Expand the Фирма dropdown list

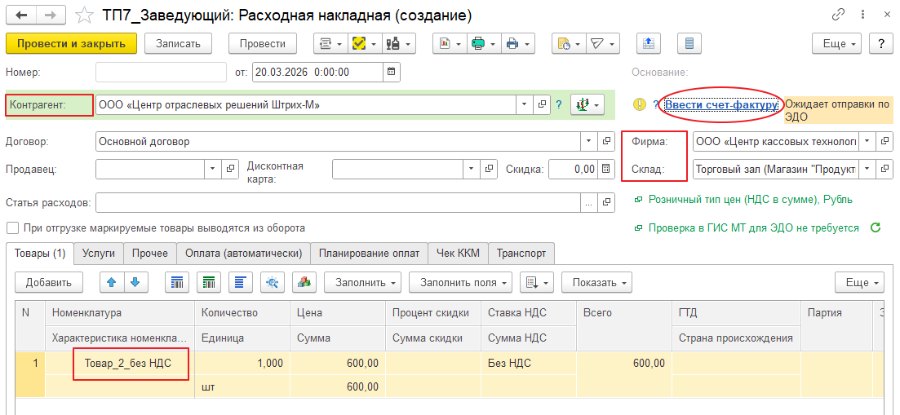(x=867, y=141)
